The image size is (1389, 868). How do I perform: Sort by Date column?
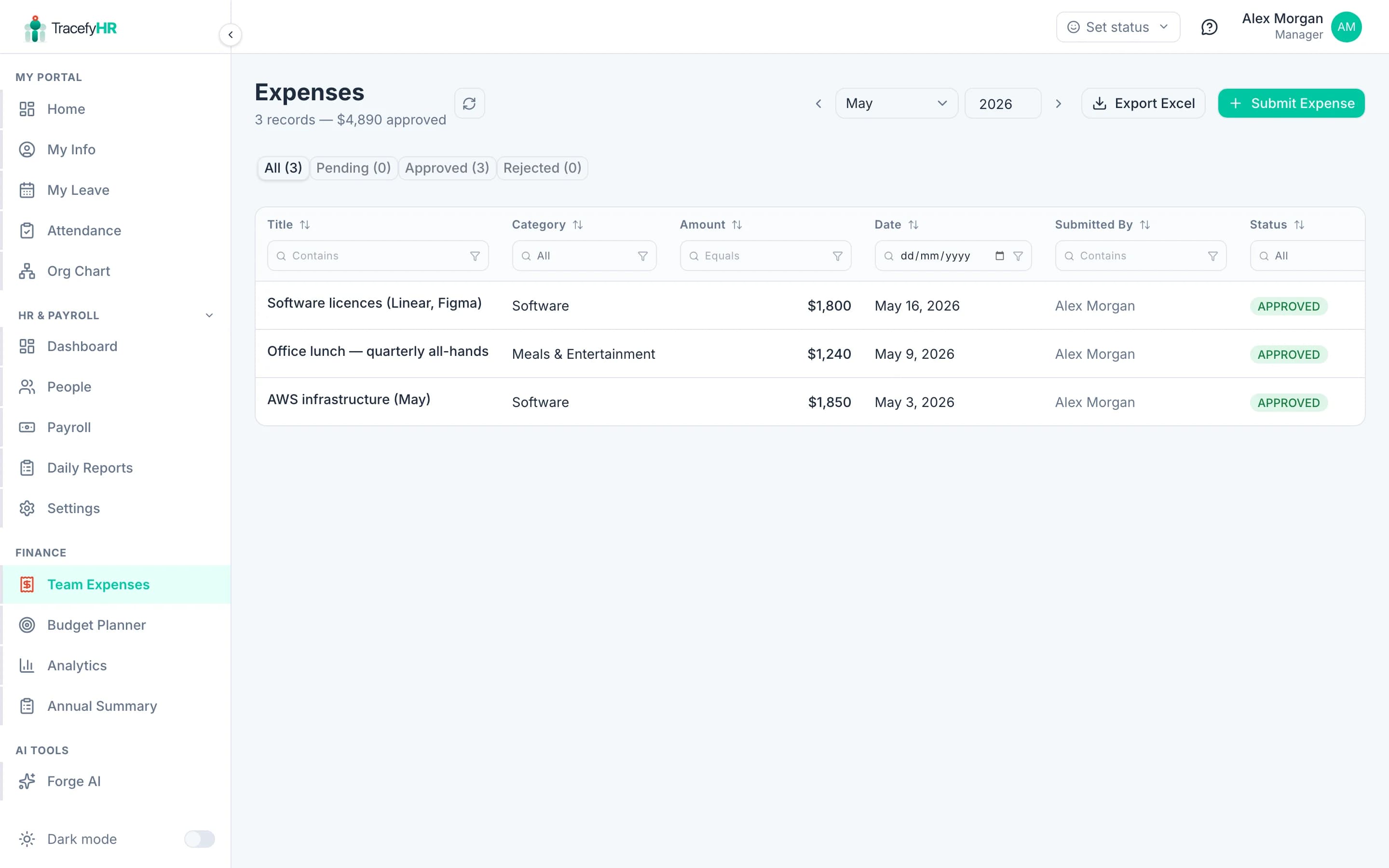click(x=913, y=224)
